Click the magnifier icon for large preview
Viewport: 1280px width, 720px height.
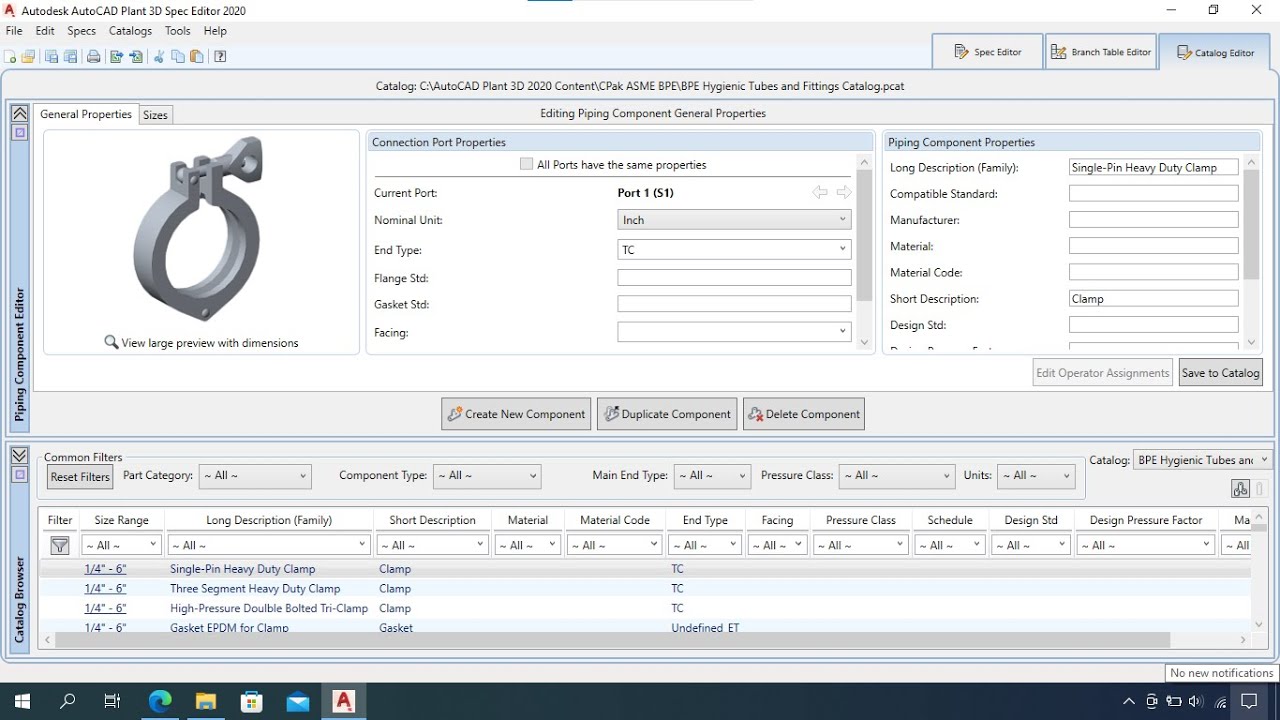[111, 342]
